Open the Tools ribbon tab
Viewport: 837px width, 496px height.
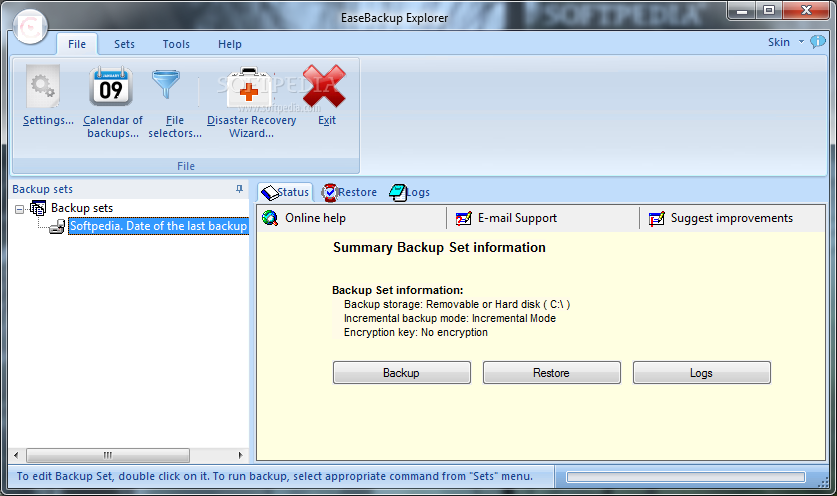(176, 44)
